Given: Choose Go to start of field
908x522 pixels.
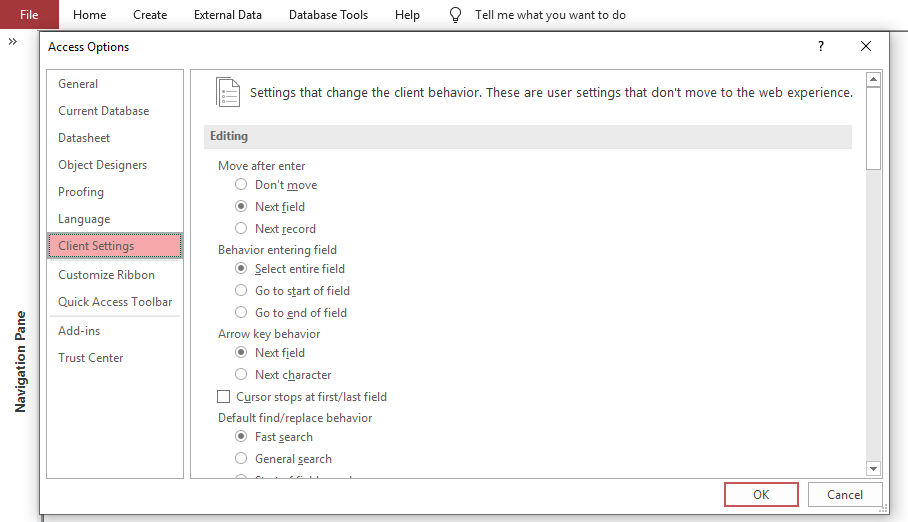Looking at the screenshot, I should click(x=241, y=291).
